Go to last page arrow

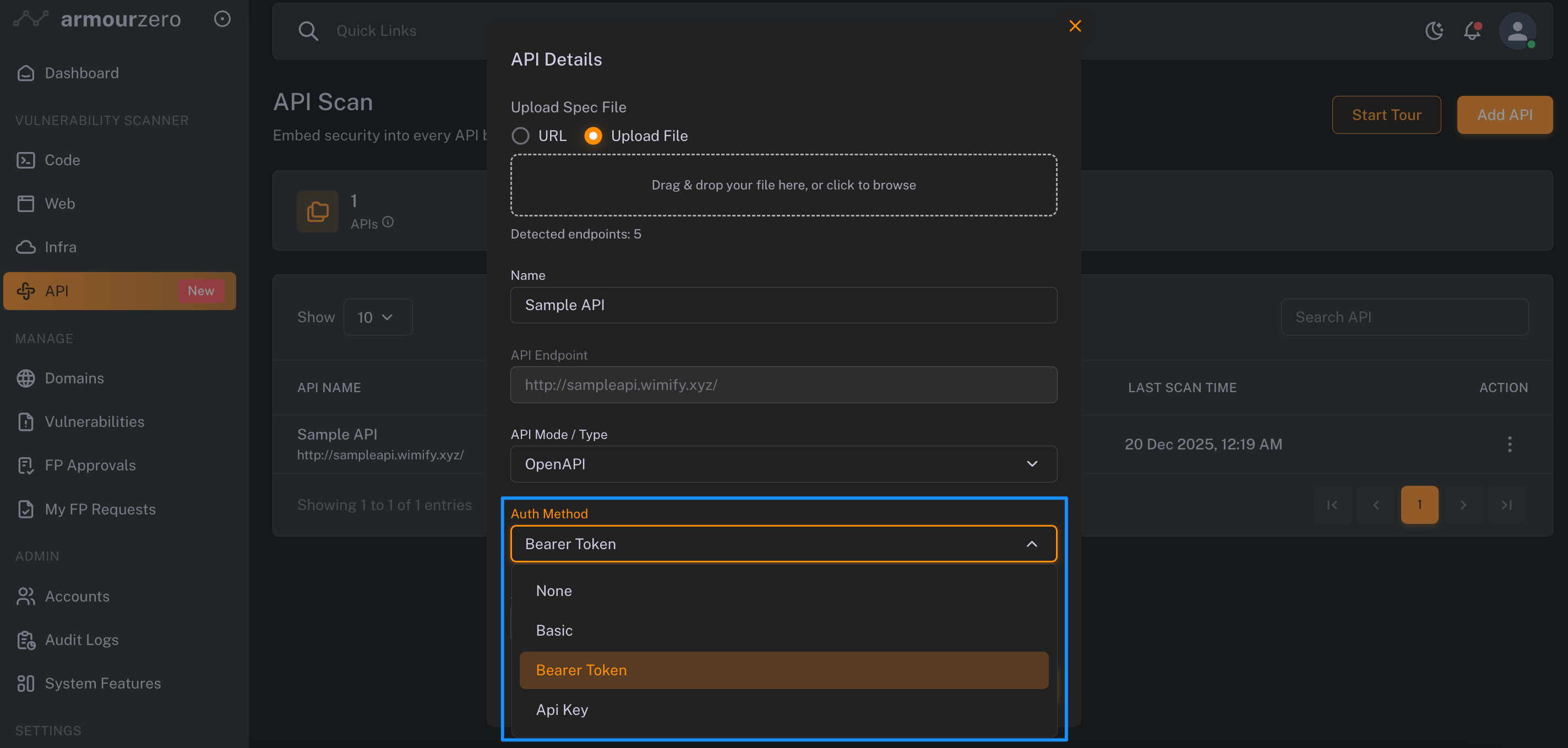[x=1506, y=505]
